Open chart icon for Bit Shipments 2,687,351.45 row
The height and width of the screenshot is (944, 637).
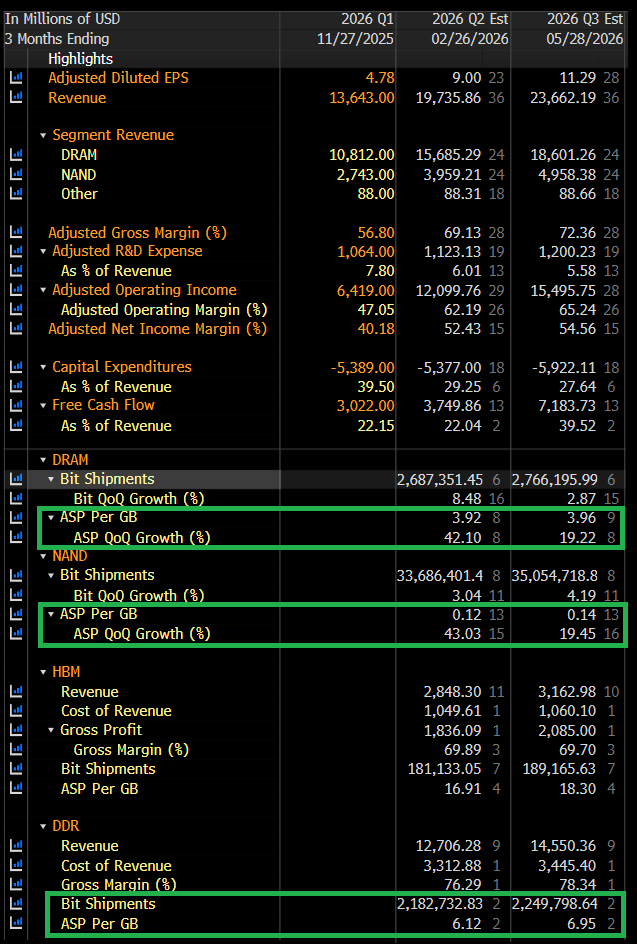tap(16, 479)
